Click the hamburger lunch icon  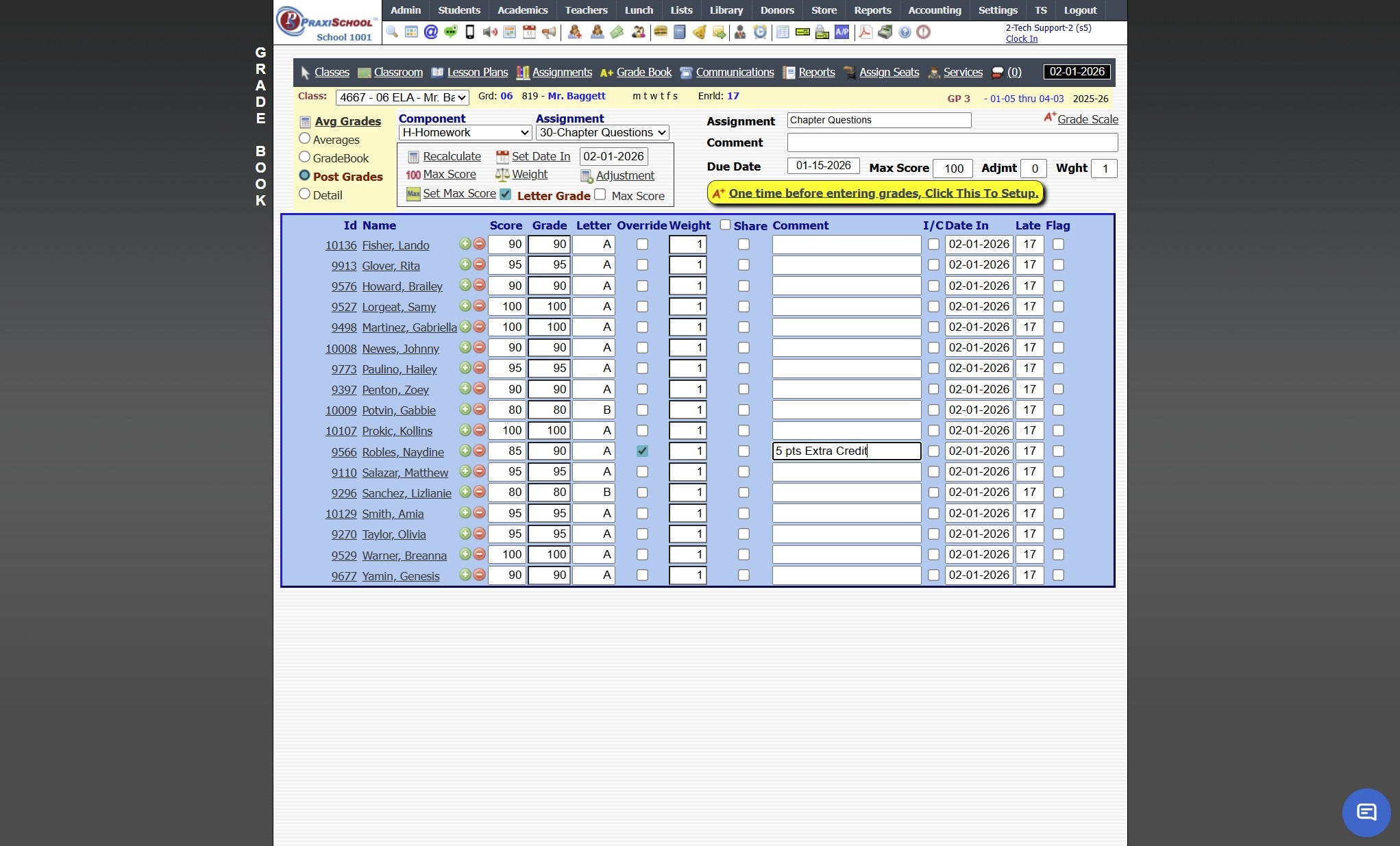point(660,32)
